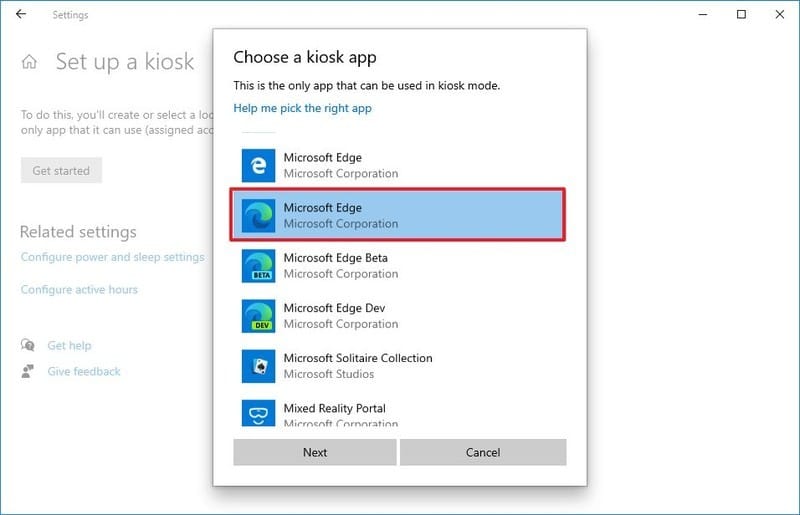The width and height of the screenshot is (800, 515).
Task: Cancel the kiosk app selection
Action: (483, 452)
